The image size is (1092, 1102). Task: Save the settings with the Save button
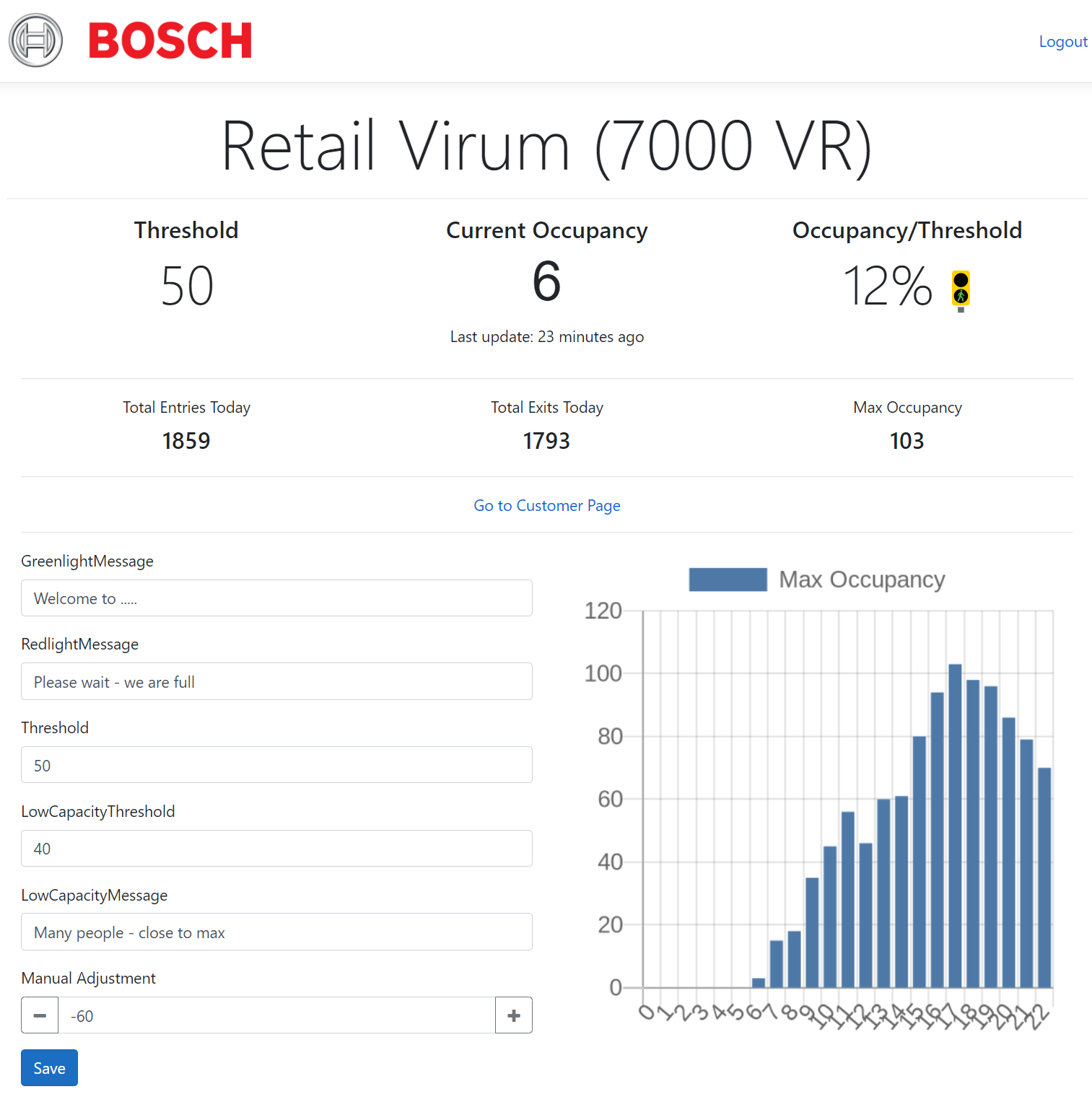(49, 1067)
